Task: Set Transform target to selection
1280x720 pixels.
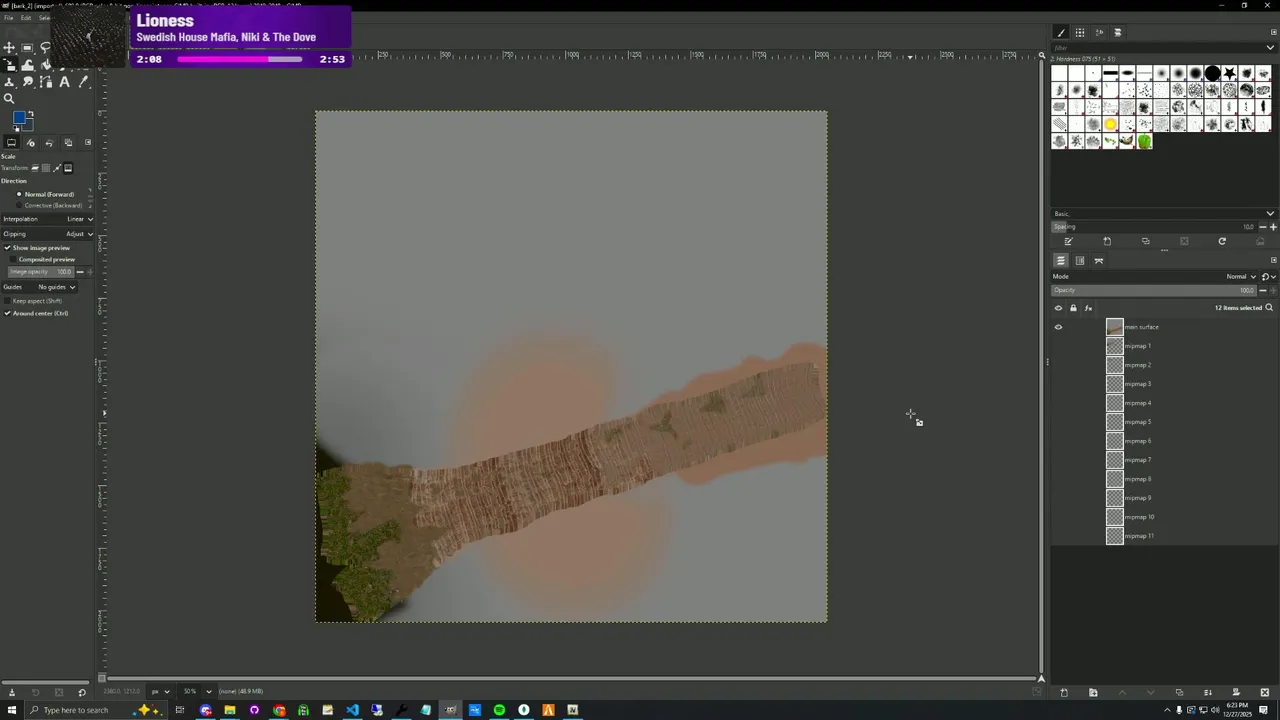Action: point(46,168)
